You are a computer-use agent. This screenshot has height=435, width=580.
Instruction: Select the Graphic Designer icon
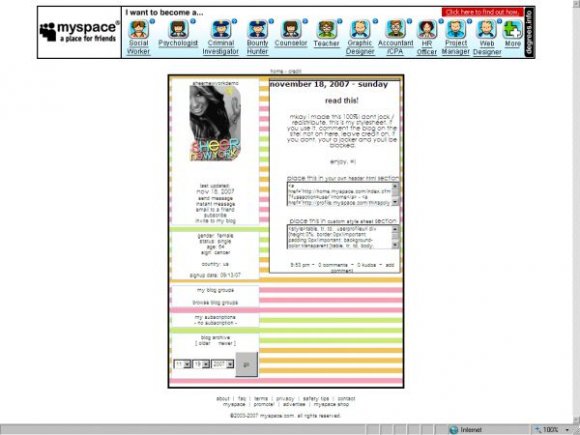[360, 29]
